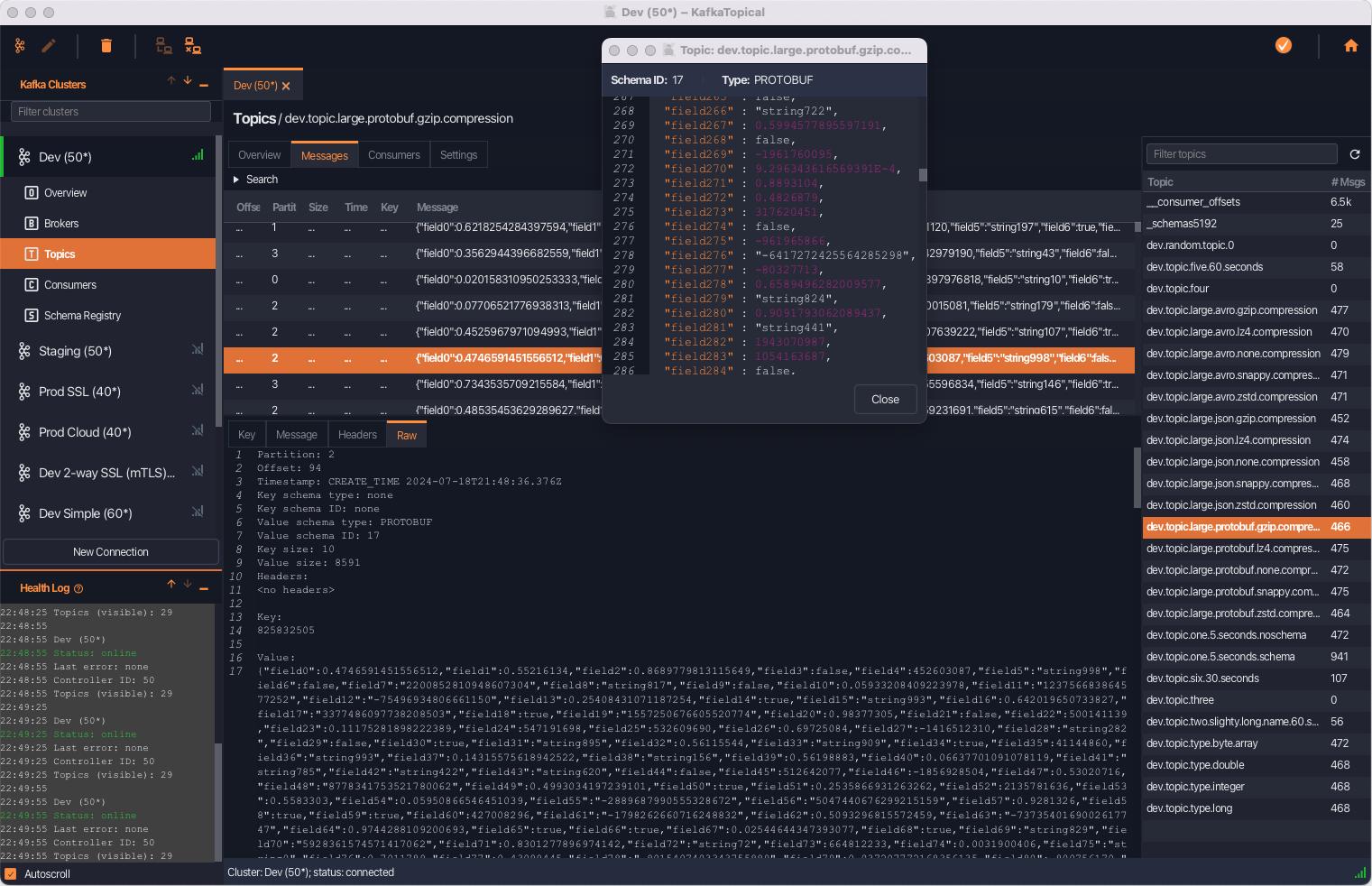The height and width of the screenshot is (886, 1372).
Task: Move cluster down in Kafka Clusters panel
Action: click(x=188, y=81)
